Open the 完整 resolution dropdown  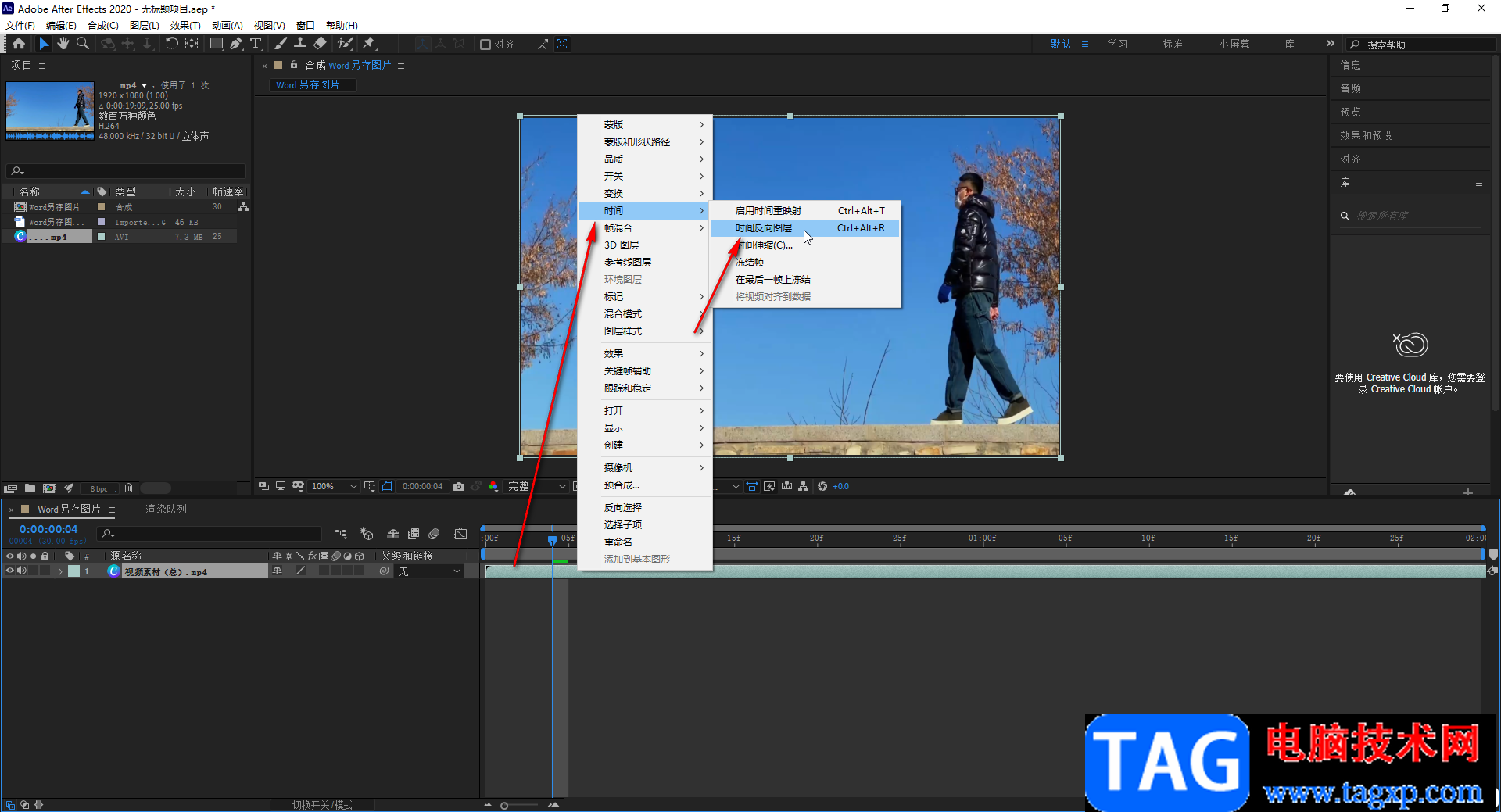[536, 486]
